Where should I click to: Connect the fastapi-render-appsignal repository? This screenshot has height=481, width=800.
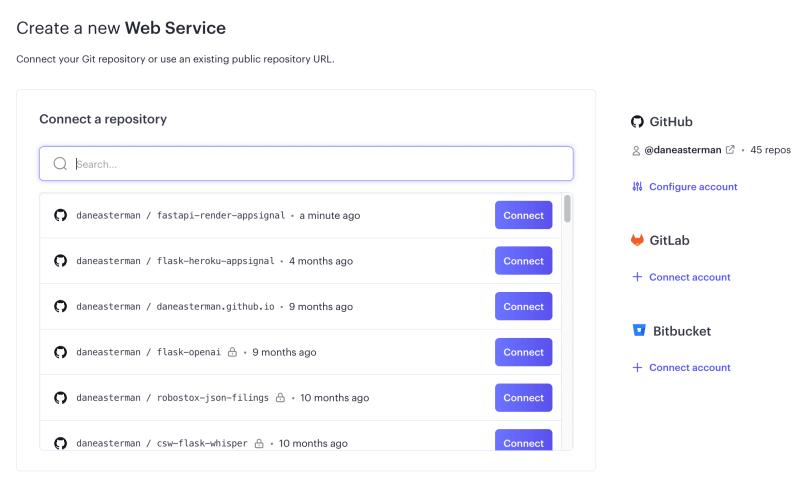tap(523, 216)
